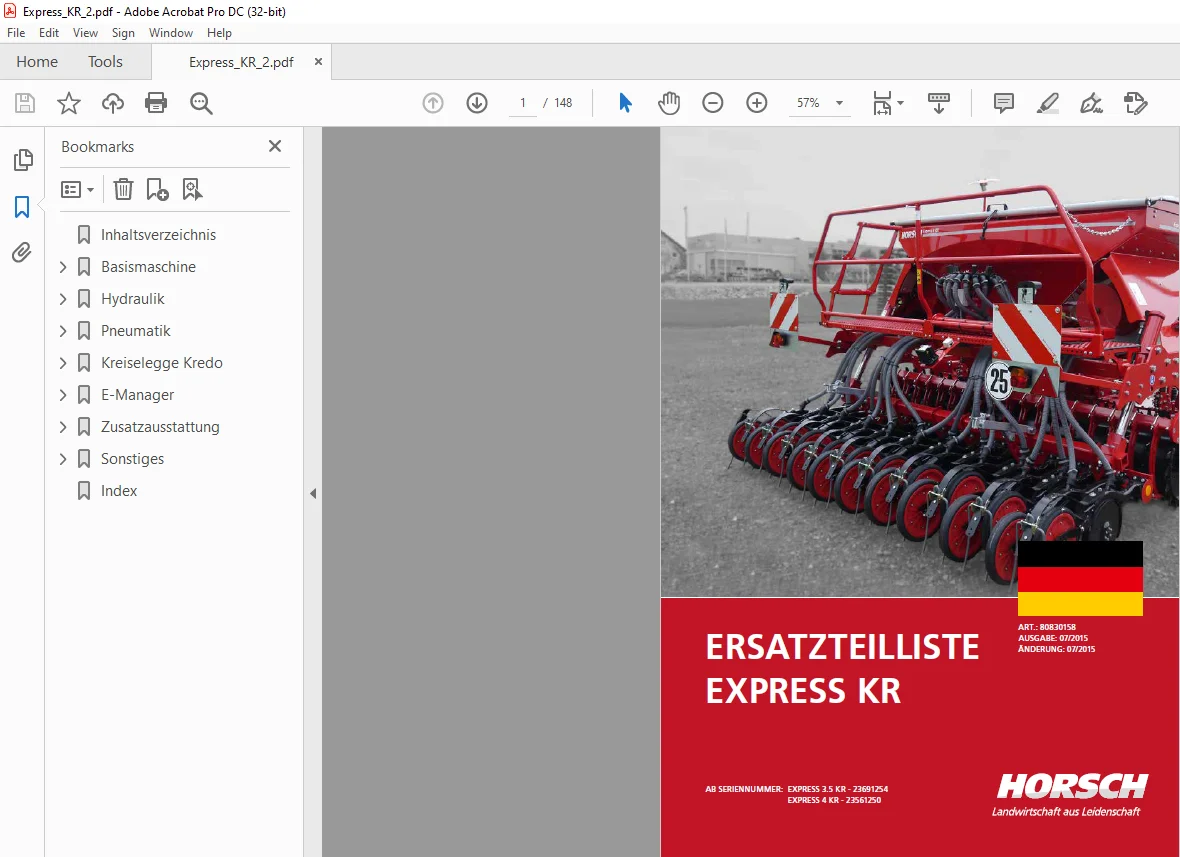The width and height of the screenshot is (1180, 857).
Task: Expand the Basismaschine bookmark
Action: point(63,267)
